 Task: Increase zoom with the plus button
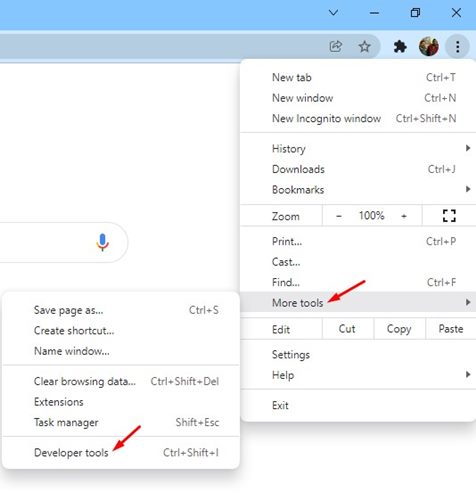(x=404, y=216)
